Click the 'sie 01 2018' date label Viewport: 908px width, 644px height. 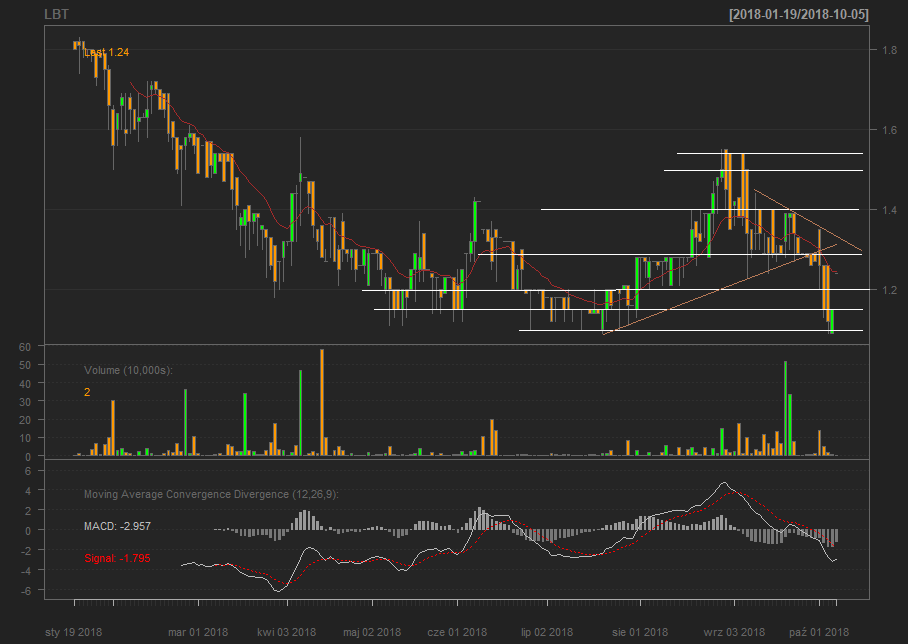pyautogui.click(x=640, y=632)
